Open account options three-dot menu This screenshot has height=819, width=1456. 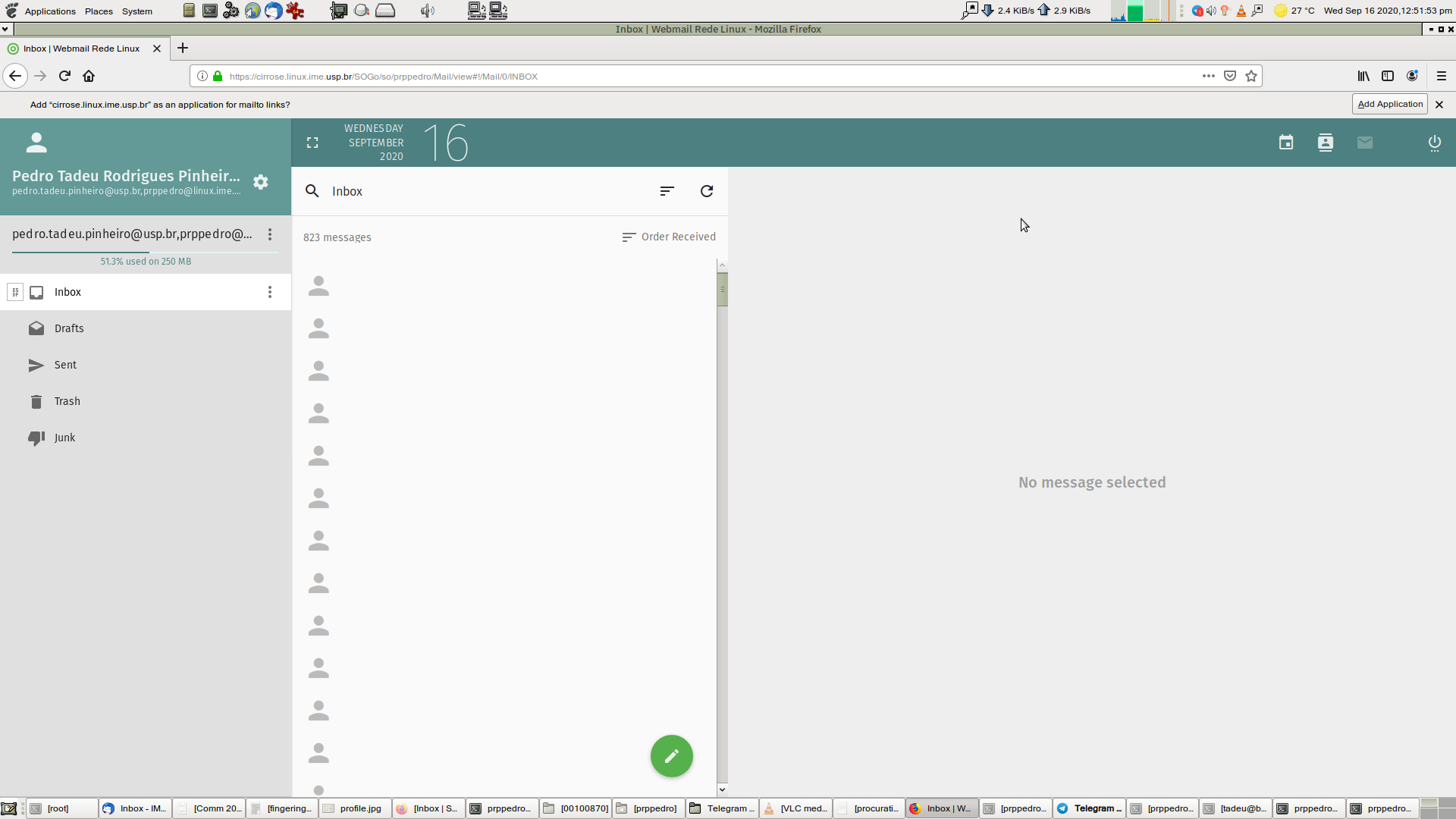(269, 234)
